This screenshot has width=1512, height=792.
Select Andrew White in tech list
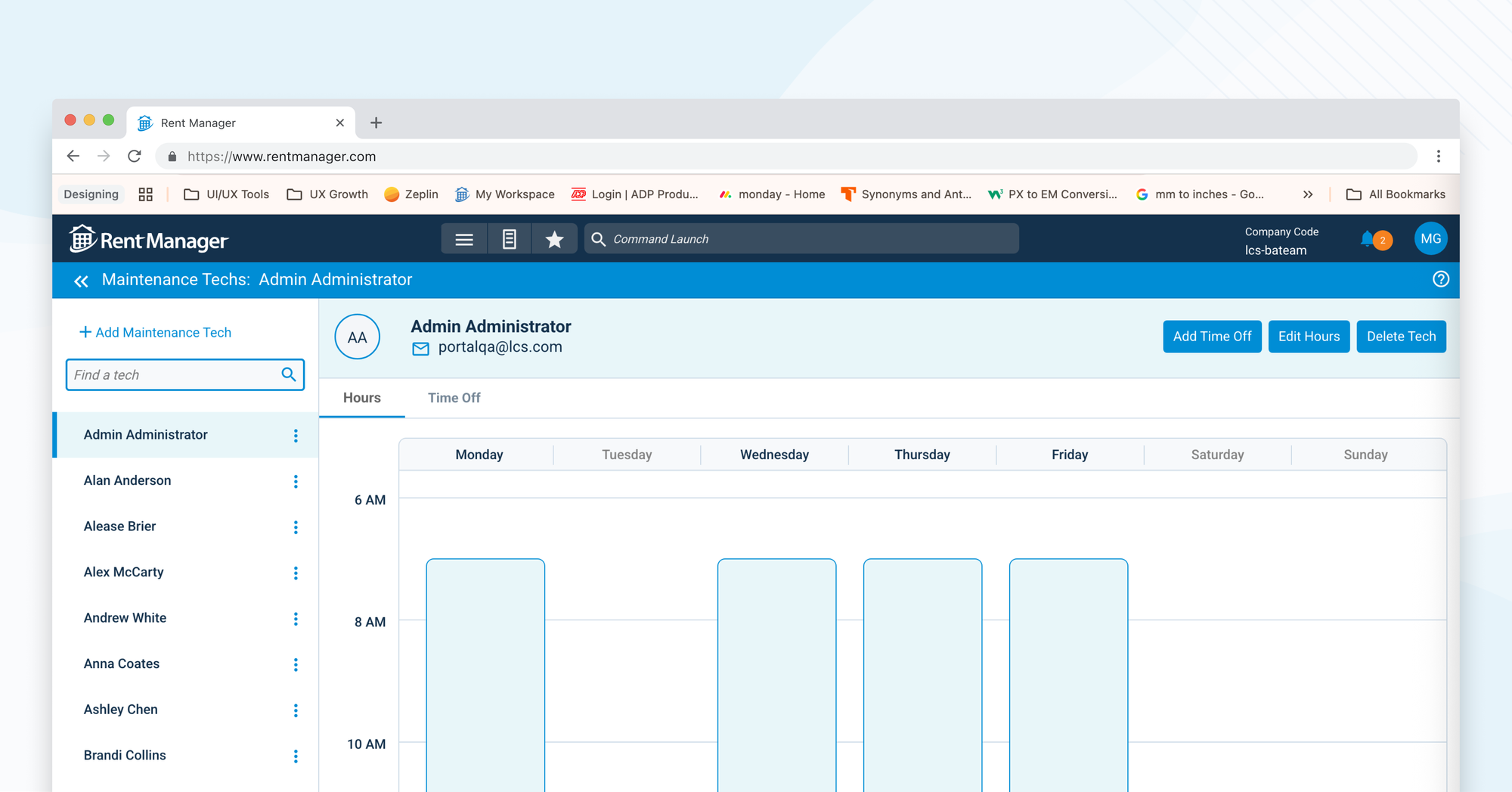[x=186, y=618]
